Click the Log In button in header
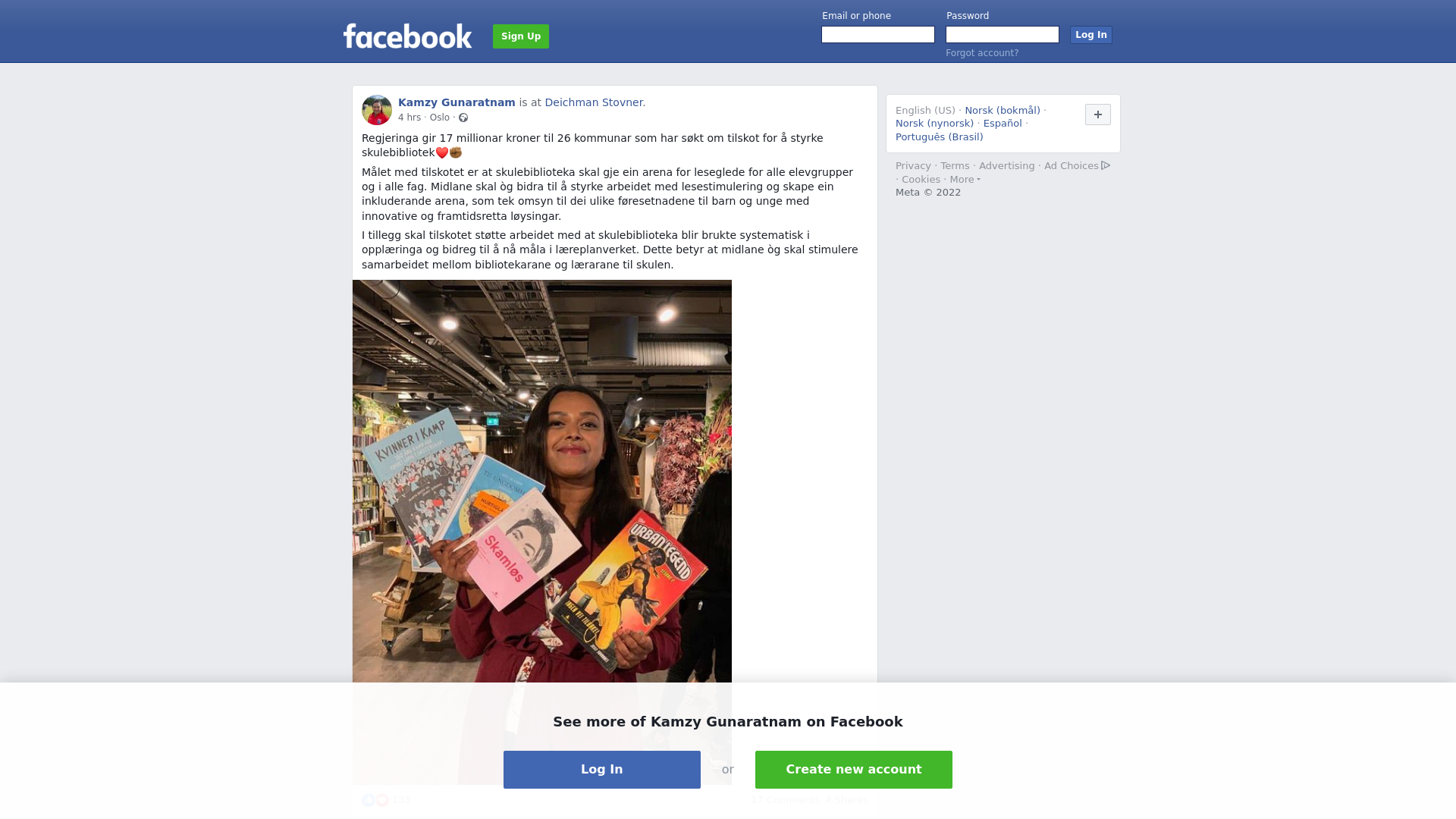 pyautogui.click(x=1091, y=35)
